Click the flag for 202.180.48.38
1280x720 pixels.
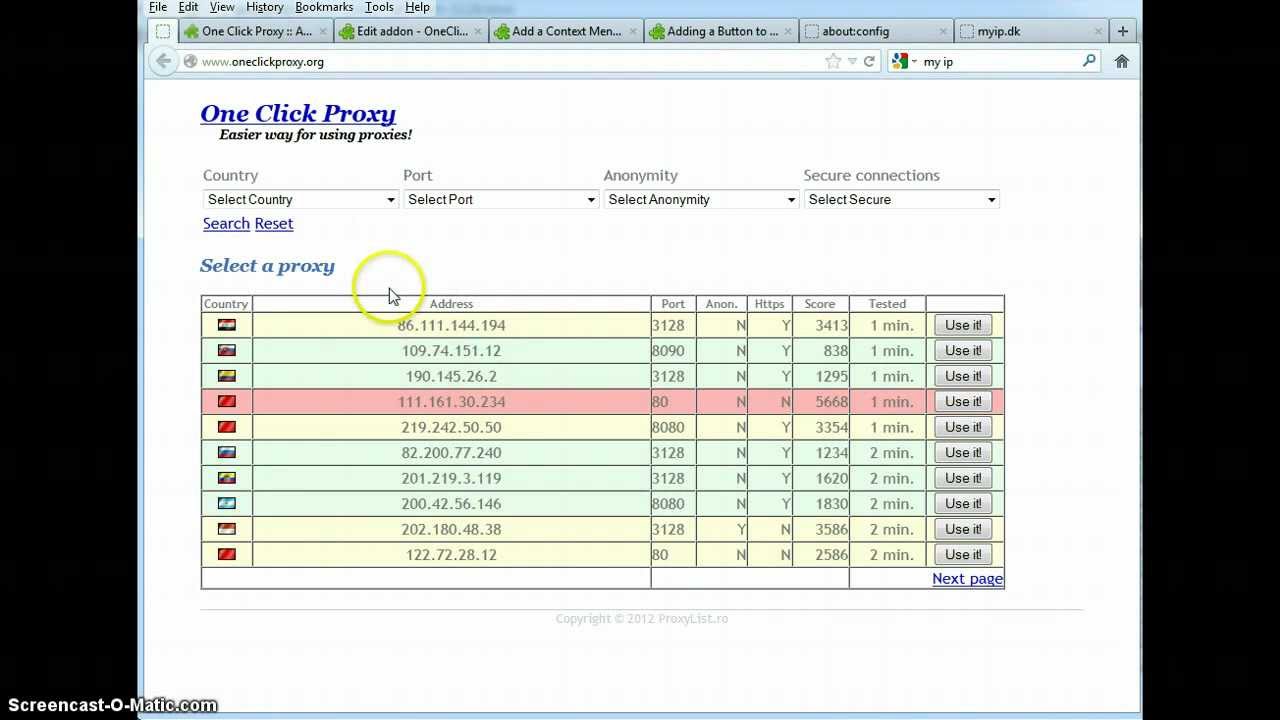227,529
